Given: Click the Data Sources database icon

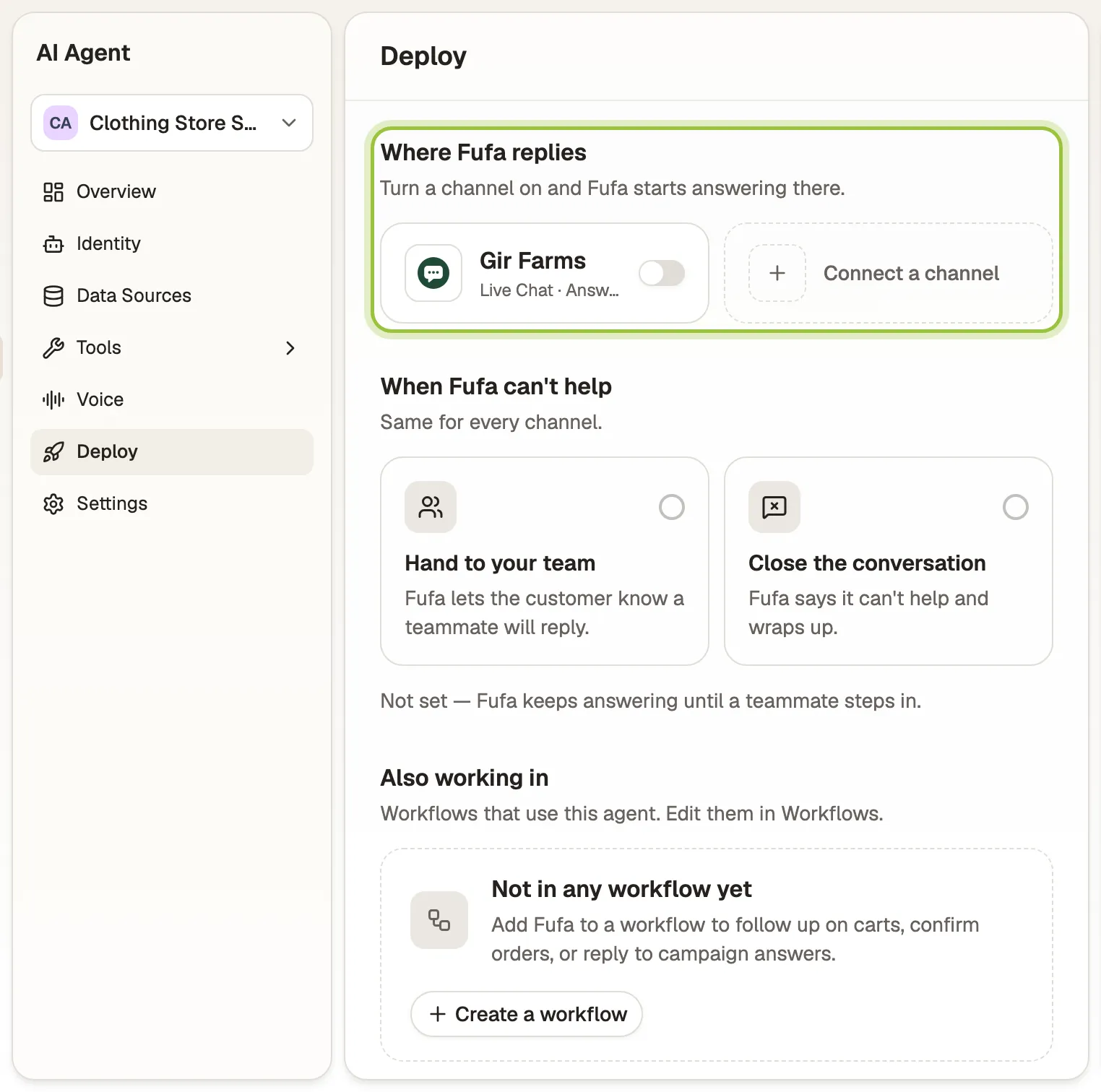Looking at the screenshot, I should pos(53,296).
